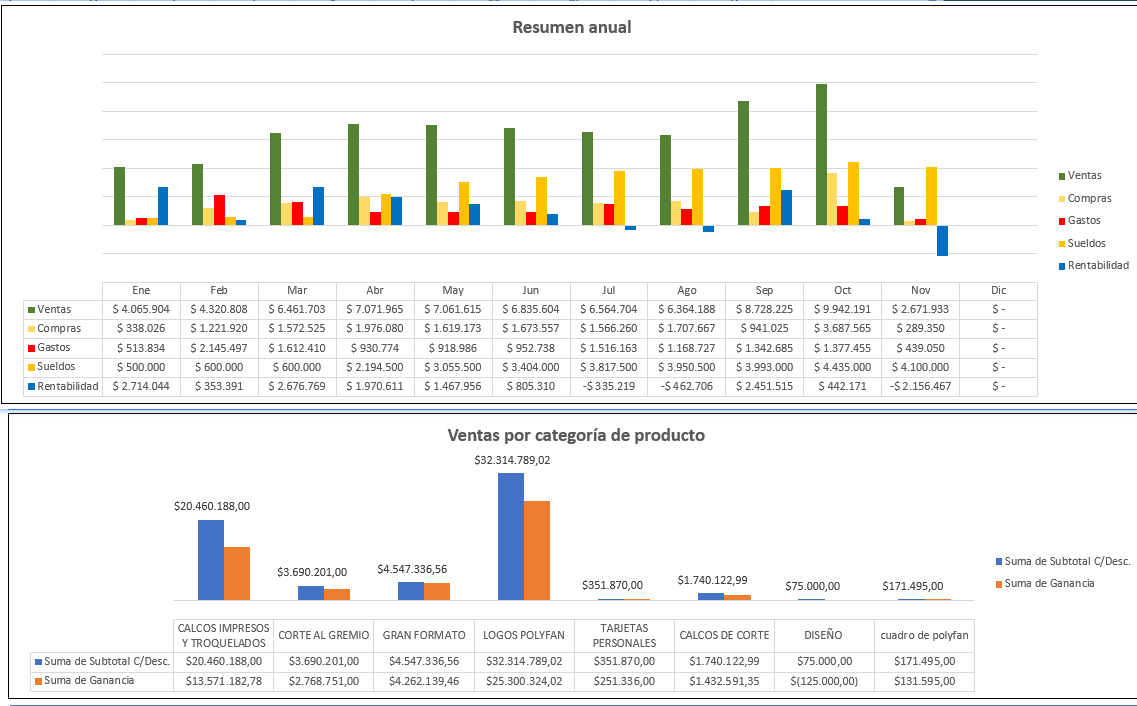Select the "Suma de Ganancia" legend entry in product chart
This screenshot has height=706, width=1137.
tap(1045, 584)
